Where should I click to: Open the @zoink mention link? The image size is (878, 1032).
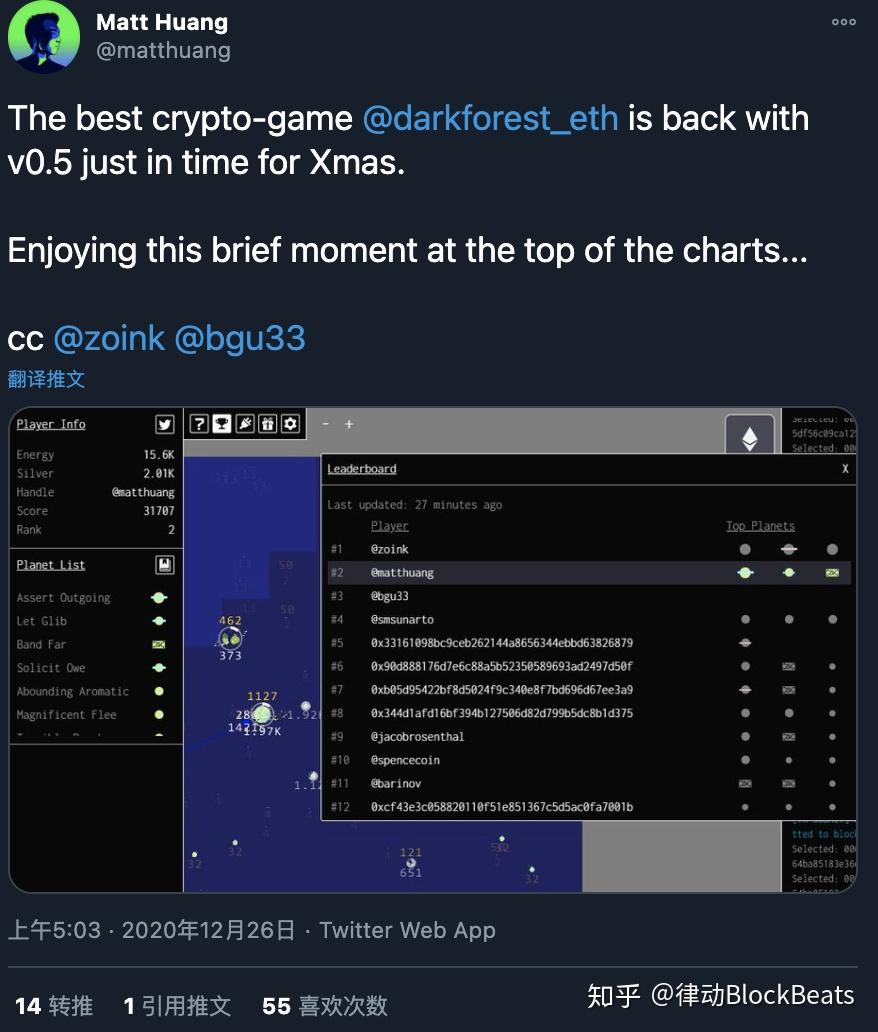tap(109, 338)
